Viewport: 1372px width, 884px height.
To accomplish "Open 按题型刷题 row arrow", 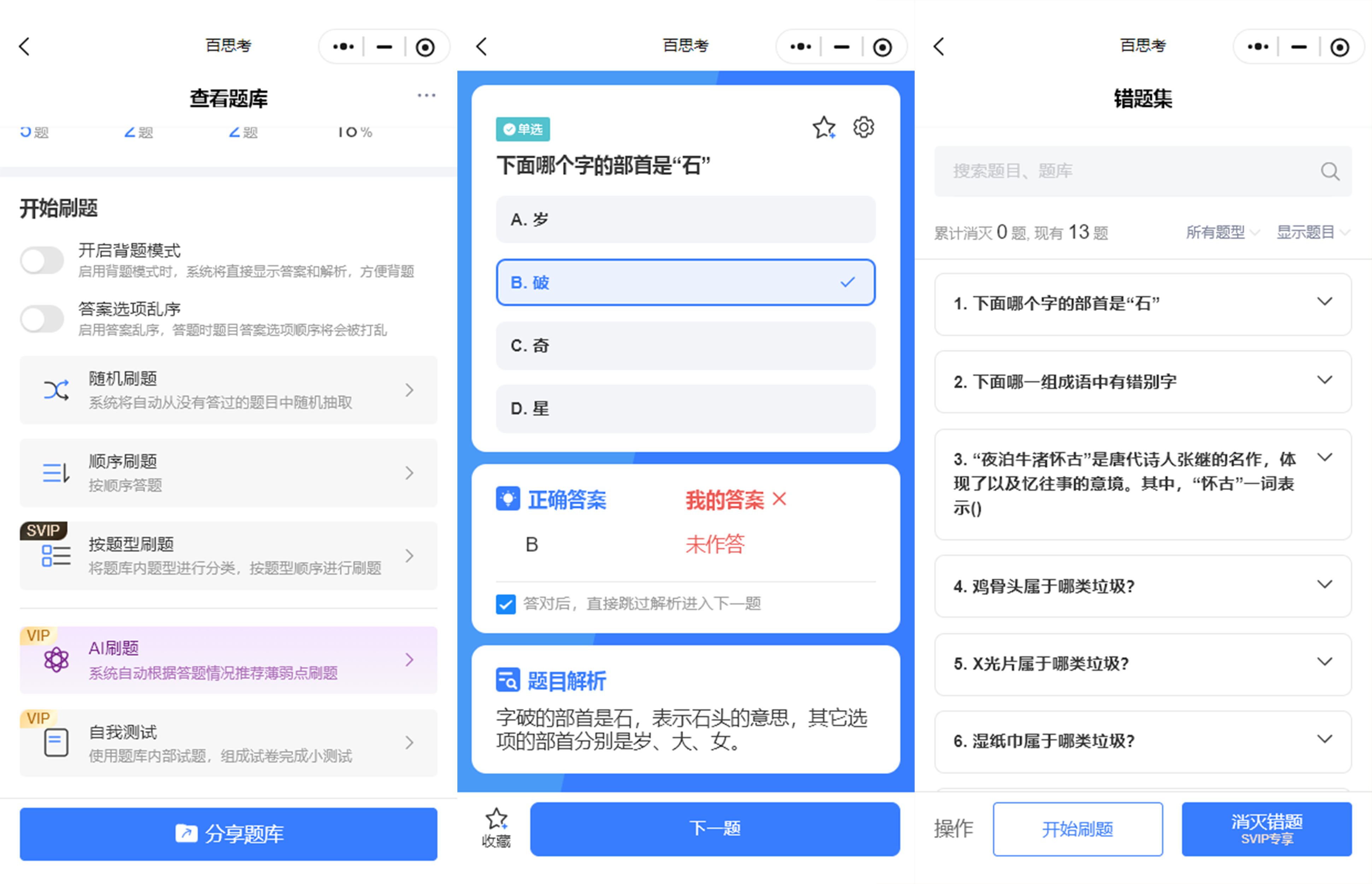I will (409, 556).
